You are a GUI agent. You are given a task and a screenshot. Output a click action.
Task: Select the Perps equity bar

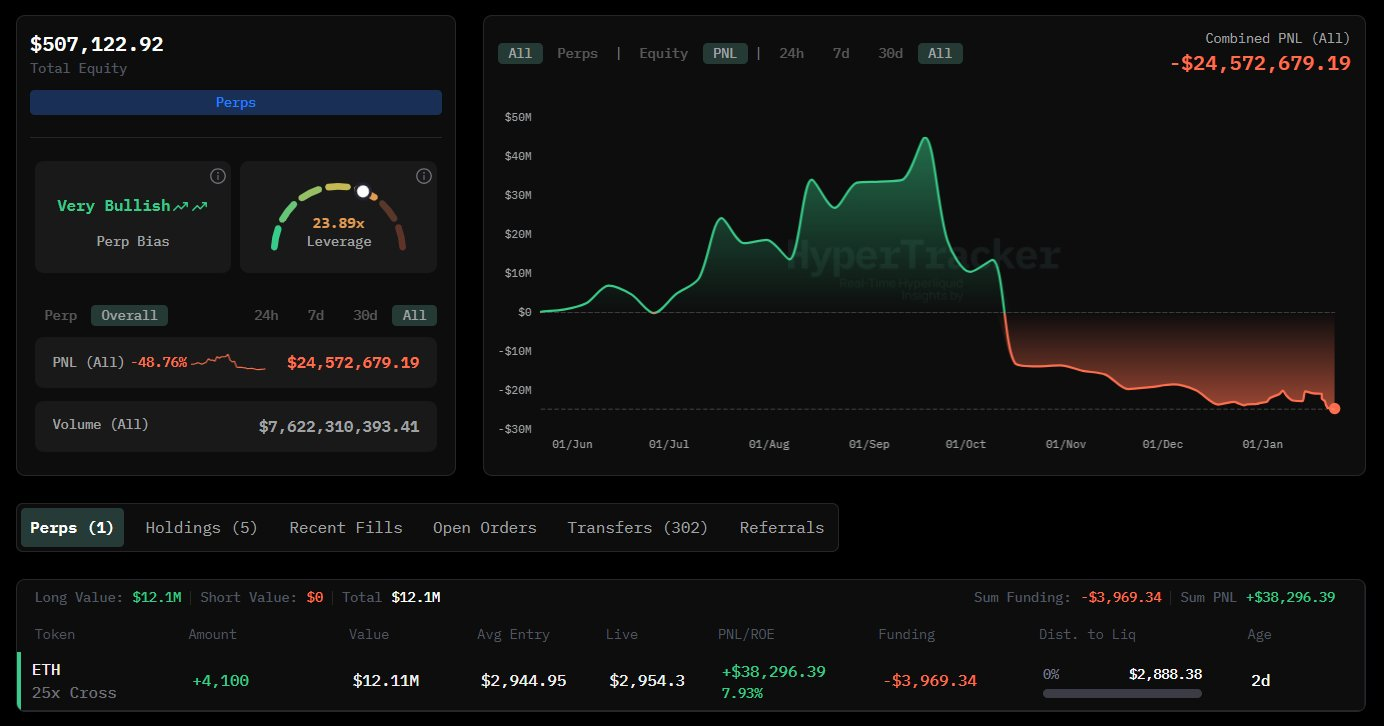point(236,103)
